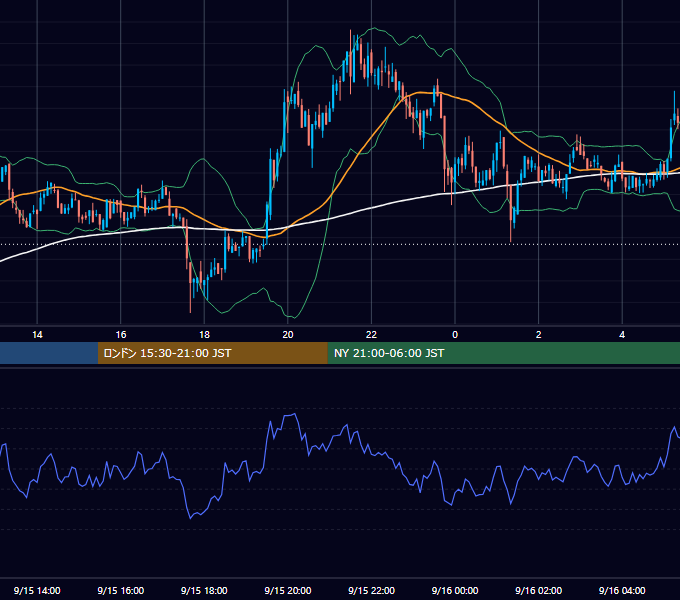Click hour label 22 on price chart axis
680x600 pixels.
tap(371, 334)
